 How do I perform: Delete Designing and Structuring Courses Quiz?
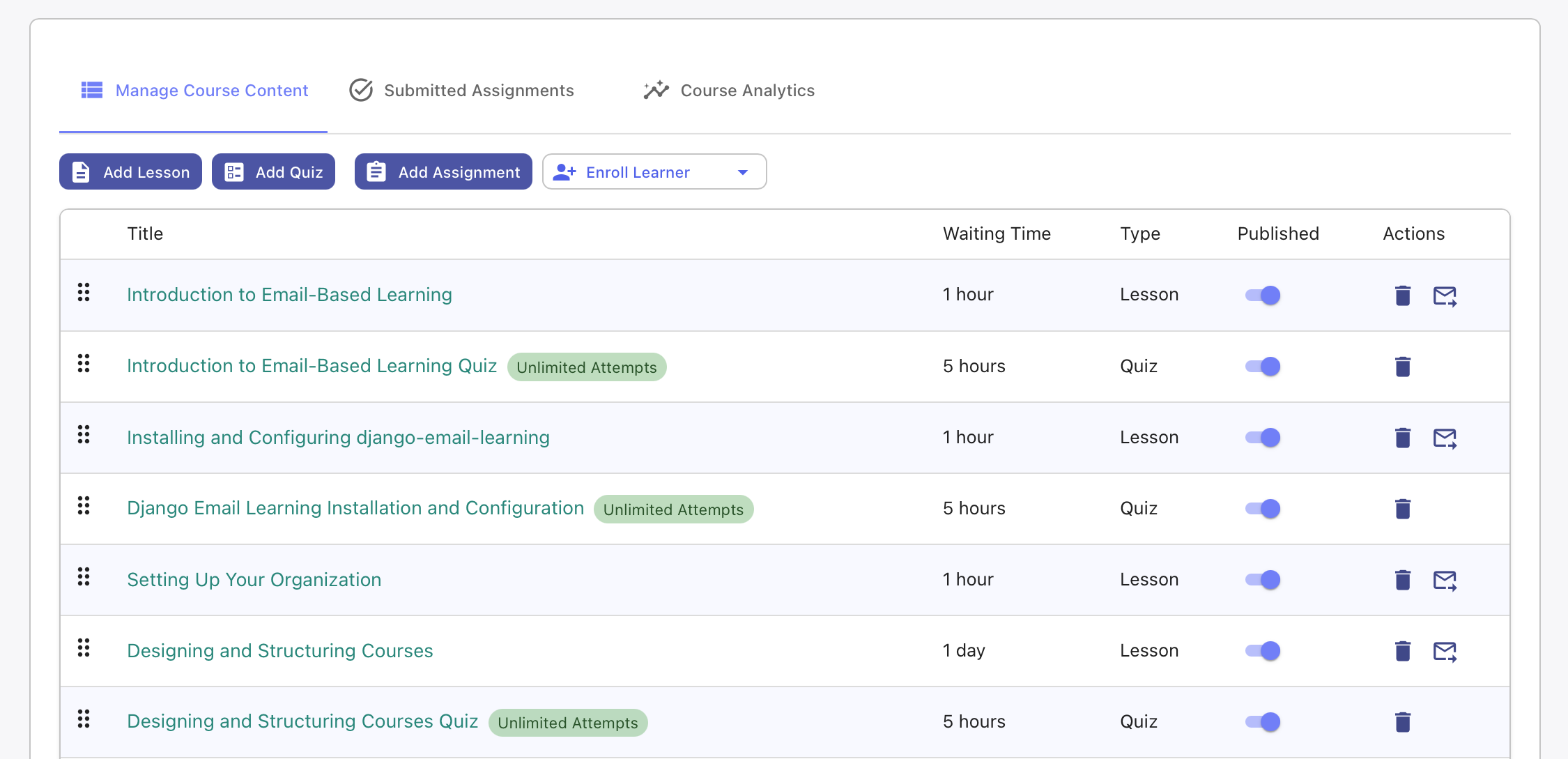[x=1403, y=722]
